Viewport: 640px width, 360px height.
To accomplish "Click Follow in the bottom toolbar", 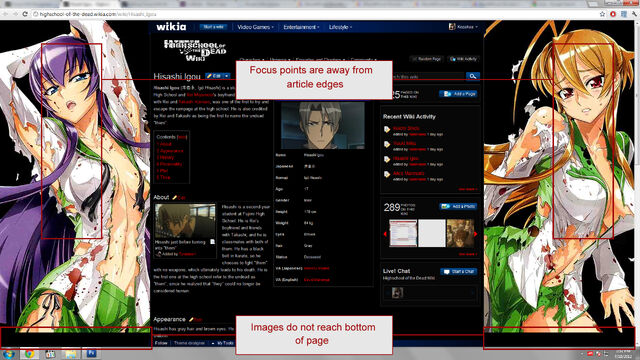I will (x=161, y=343).
